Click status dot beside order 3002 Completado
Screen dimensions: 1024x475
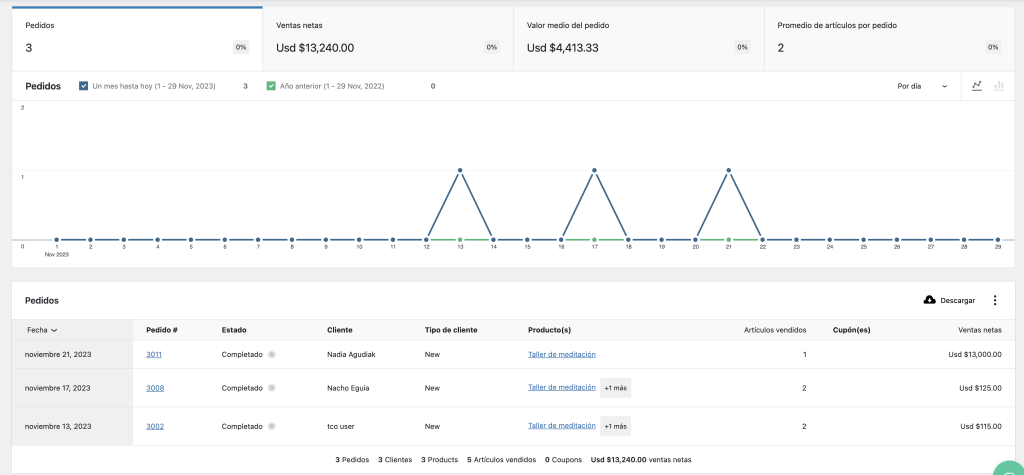point(272,426)
